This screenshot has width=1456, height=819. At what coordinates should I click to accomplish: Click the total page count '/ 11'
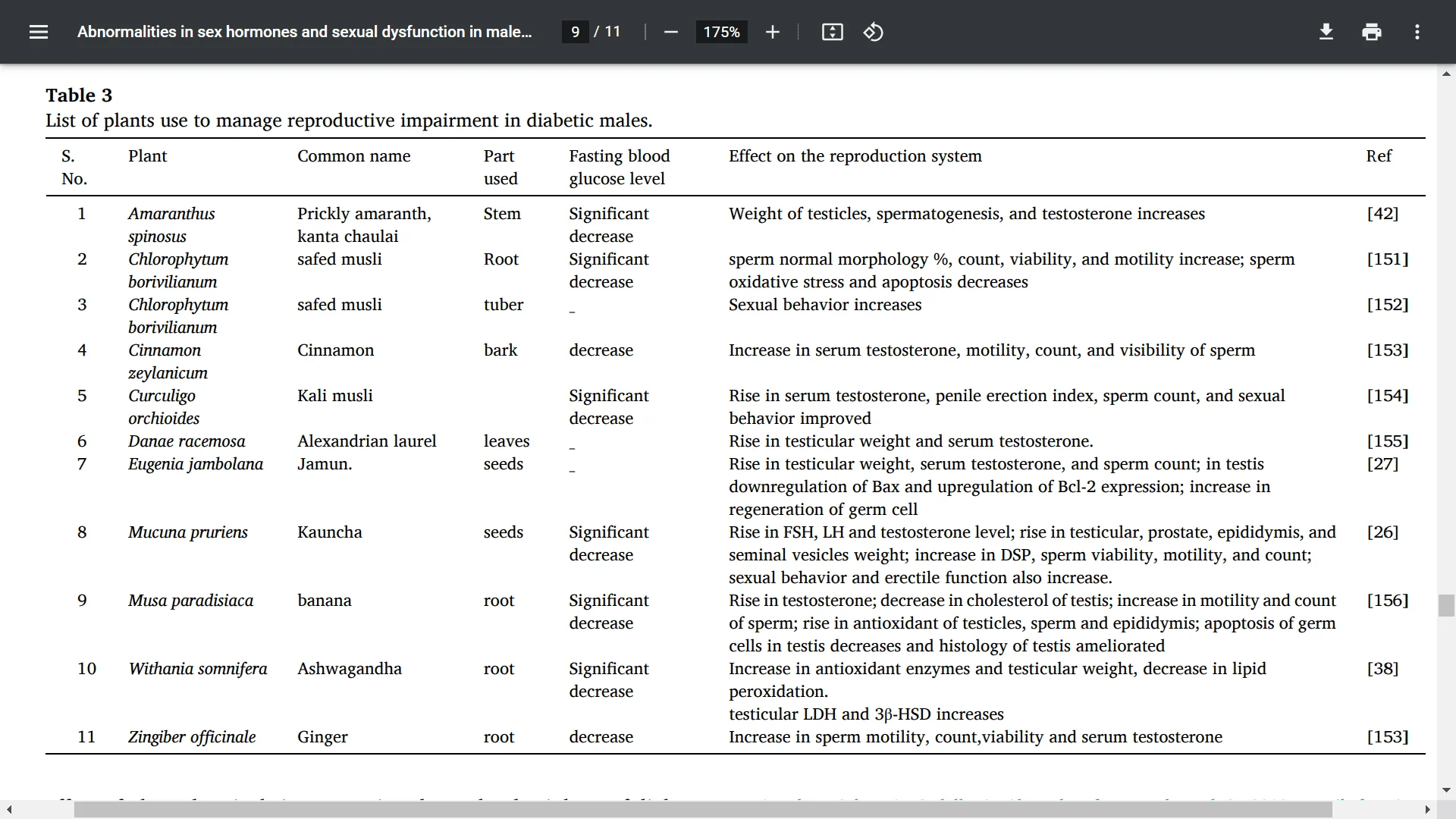[x=607, y=32]
